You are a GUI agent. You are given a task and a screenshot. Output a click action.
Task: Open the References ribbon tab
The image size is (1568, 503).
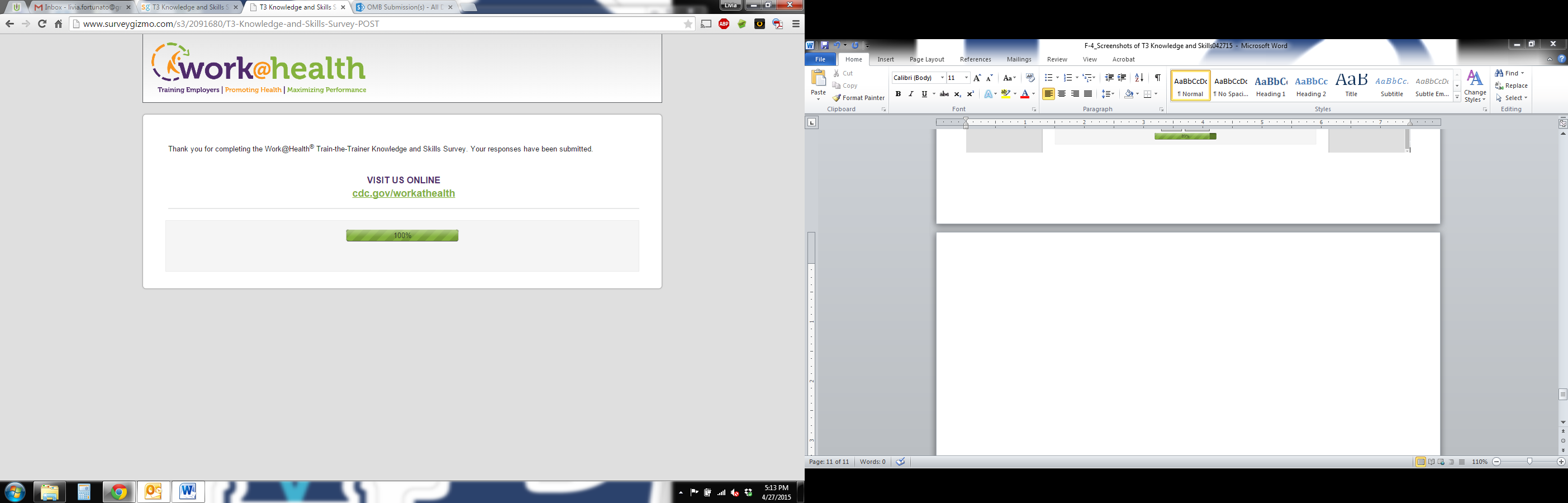(975, 59)
